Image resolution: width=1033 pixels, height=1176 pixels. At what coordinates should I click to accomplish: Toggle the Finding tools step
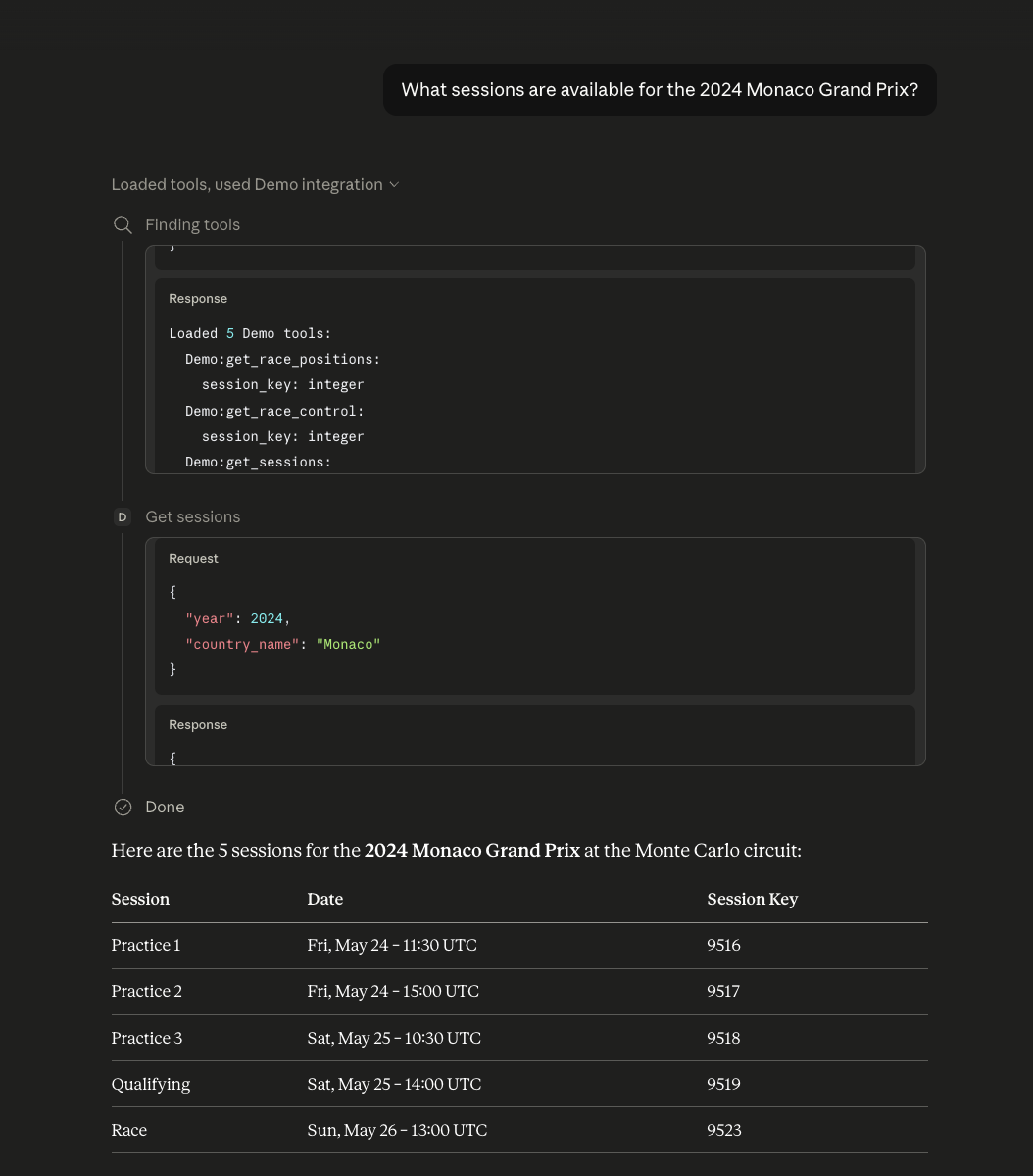192,225
